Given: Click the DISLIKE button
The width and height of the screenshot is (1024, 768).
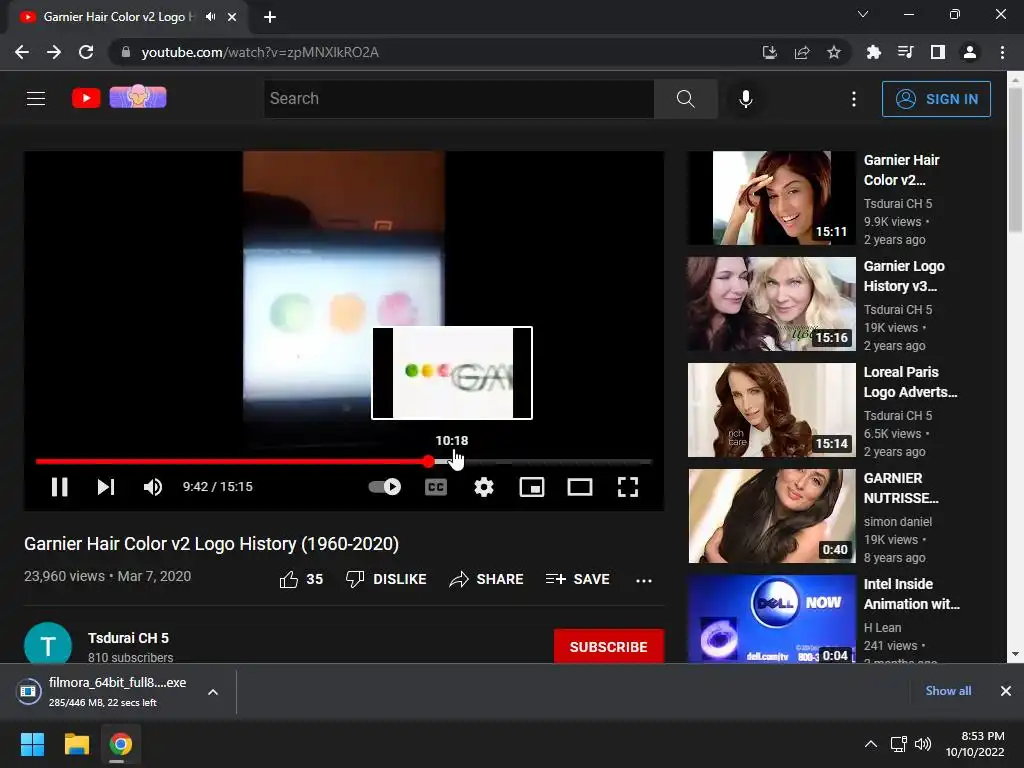Looking at the screenshot, I should [x=386, y=579].
